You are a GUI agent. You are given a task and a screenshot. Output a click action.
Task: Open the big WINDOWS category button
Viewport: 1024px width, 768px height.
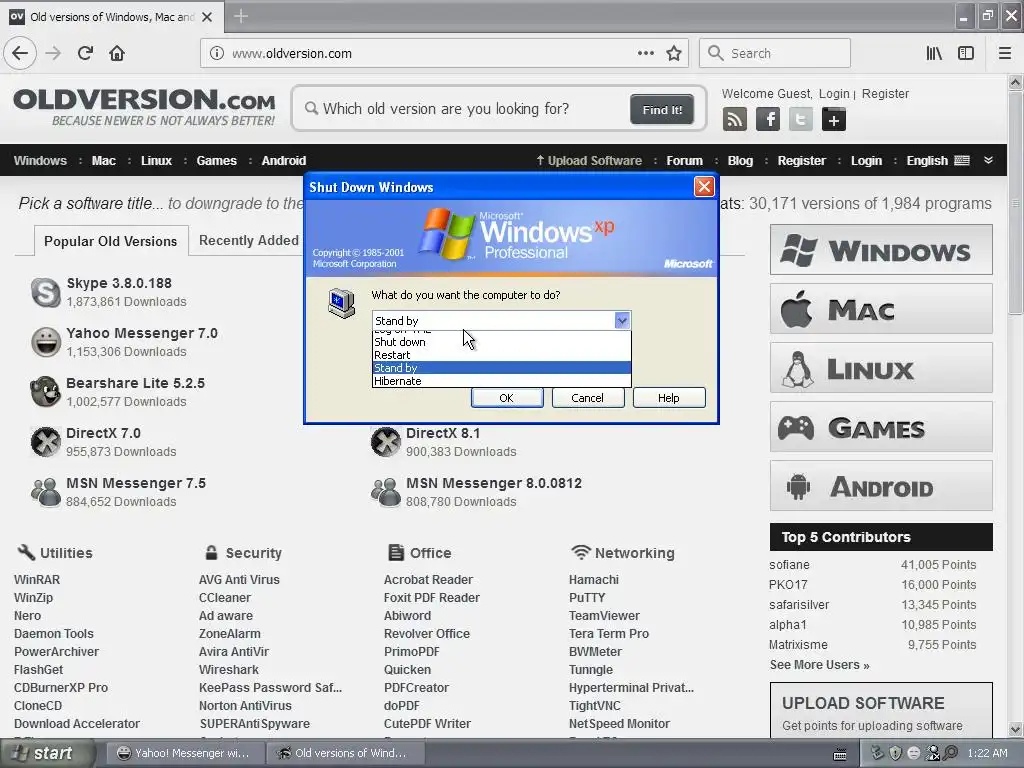tap(881, 250)
